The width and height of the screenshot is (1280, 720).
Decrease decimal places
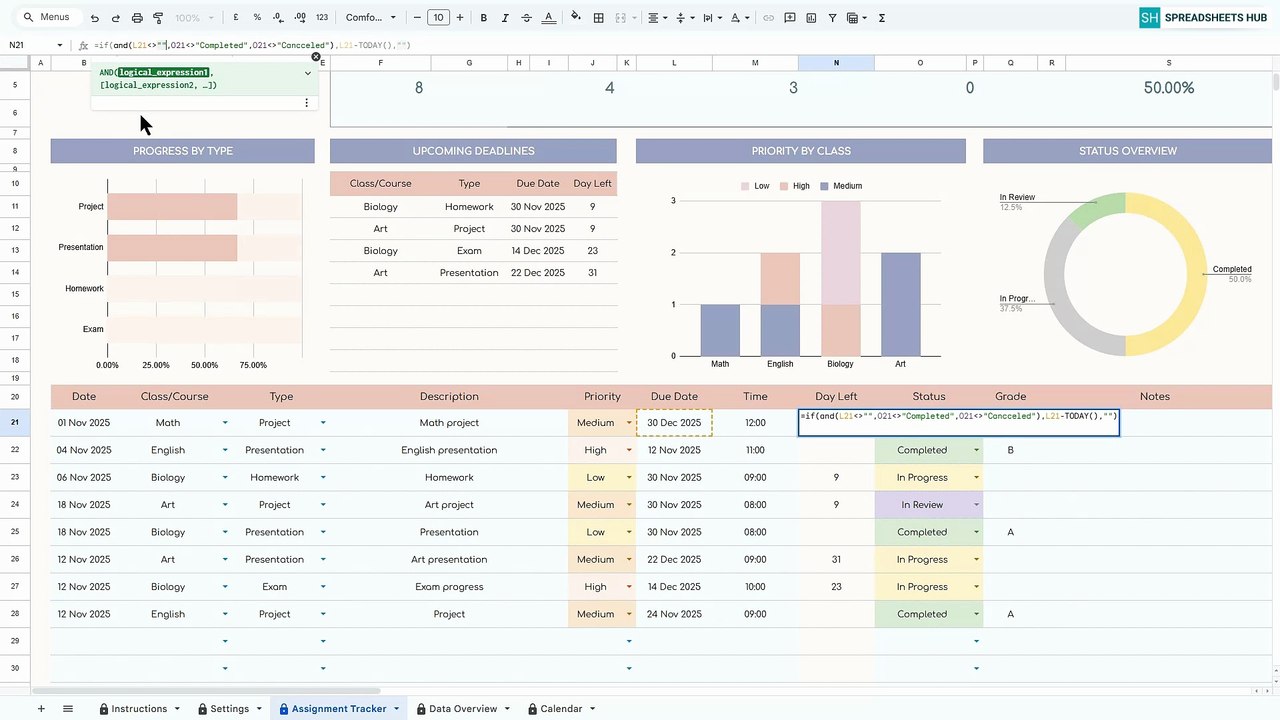click(x=278, y=18)
